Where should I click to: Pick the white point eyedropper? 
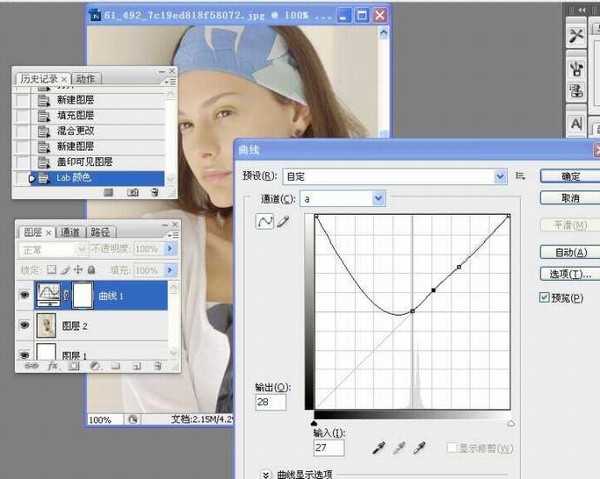(422, 447)
